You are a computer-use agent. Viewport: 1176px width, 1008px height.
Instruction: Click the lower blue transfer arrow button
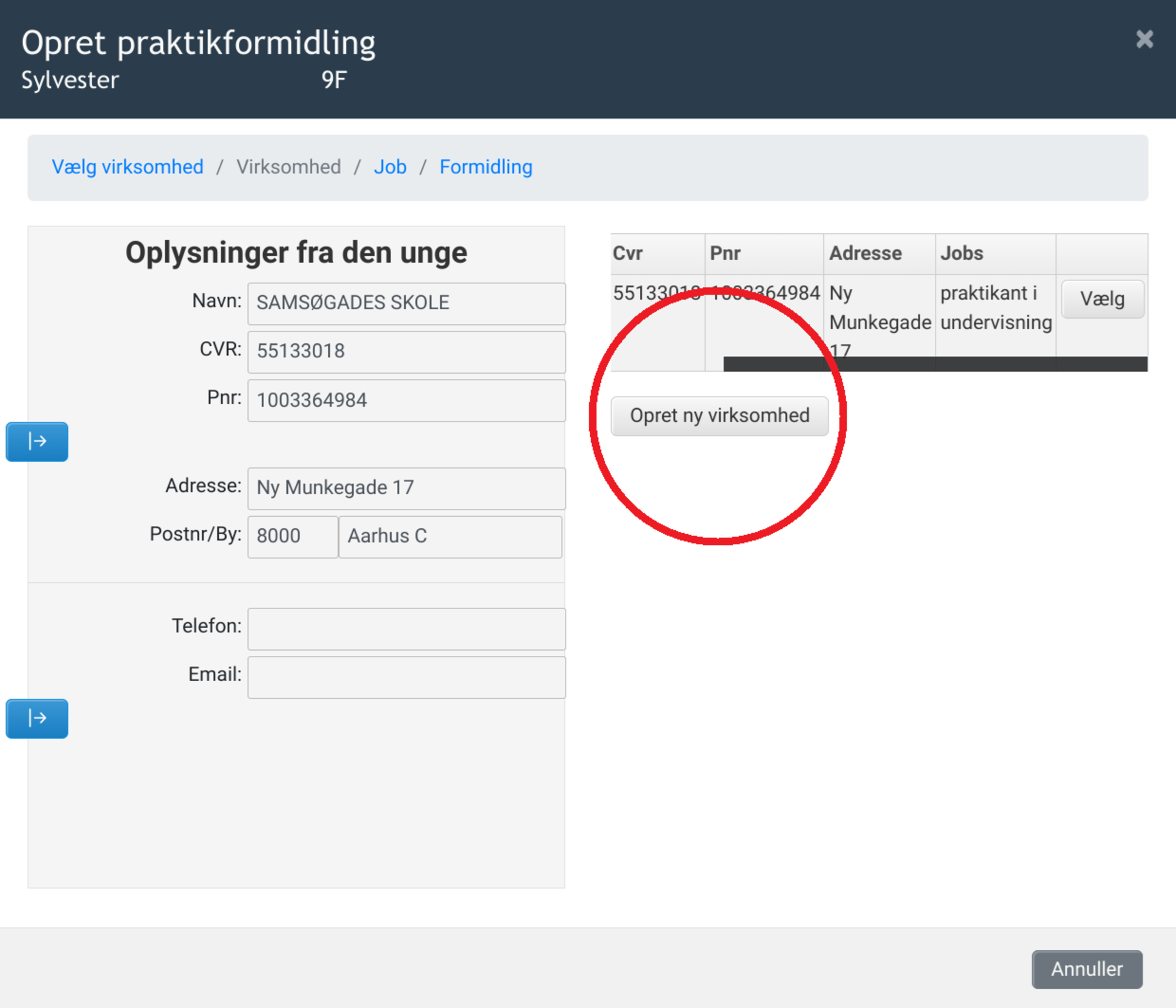36,718
